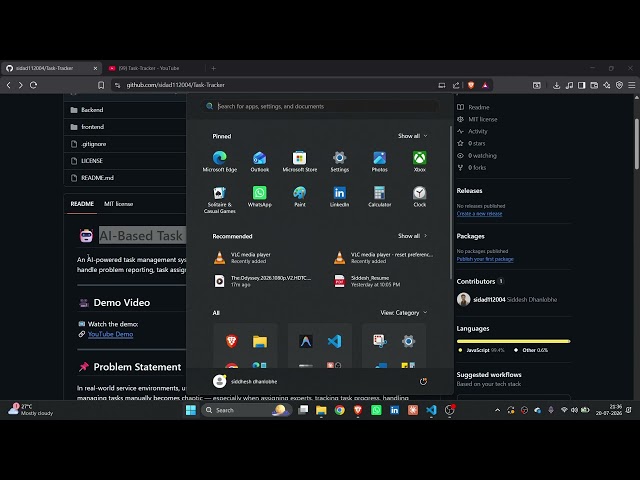Open the taskbar clock and date

pyautogui.click(x=609, y=410)
